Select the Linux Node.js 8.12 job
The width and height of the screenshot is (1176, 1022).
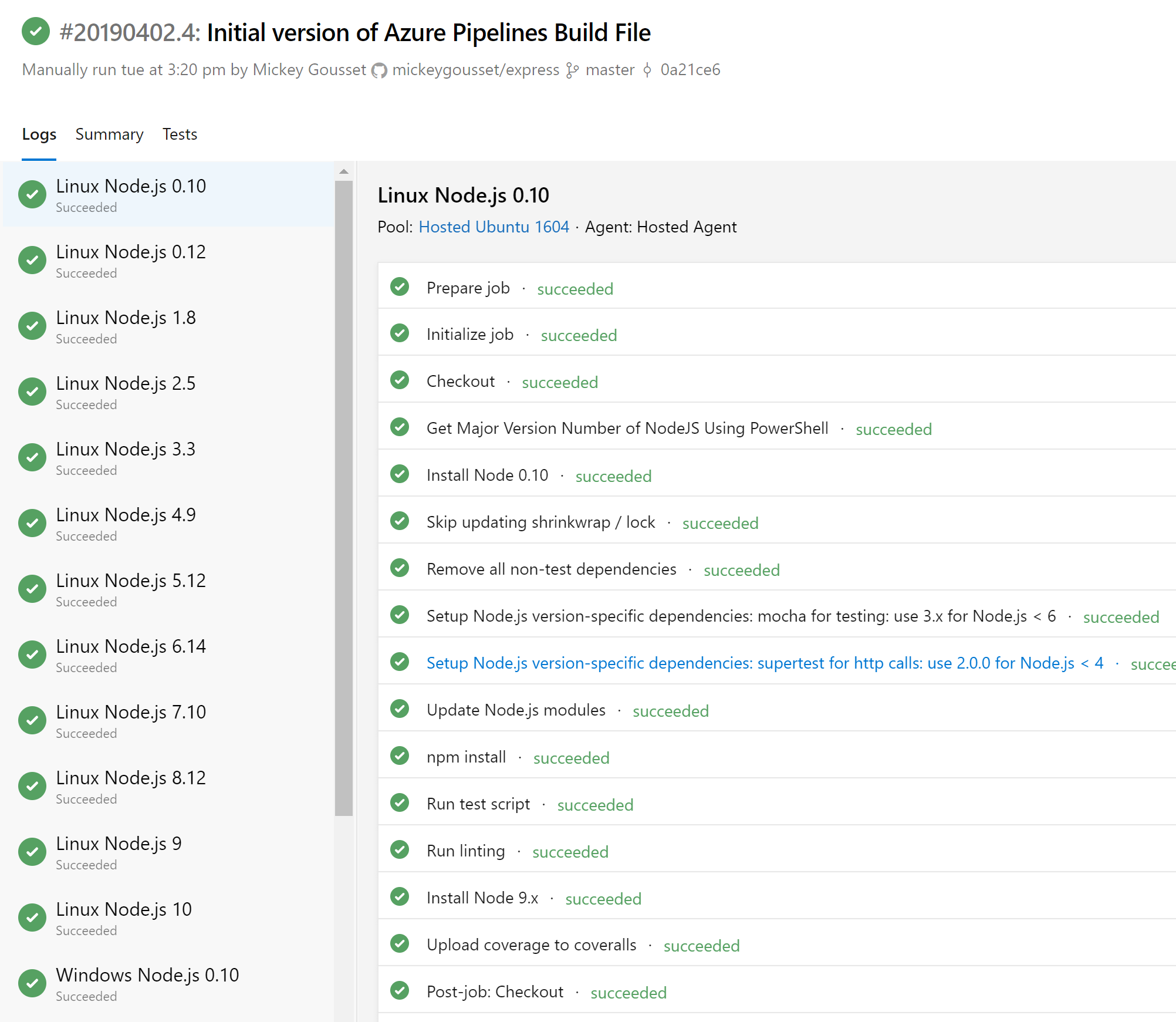131,786
